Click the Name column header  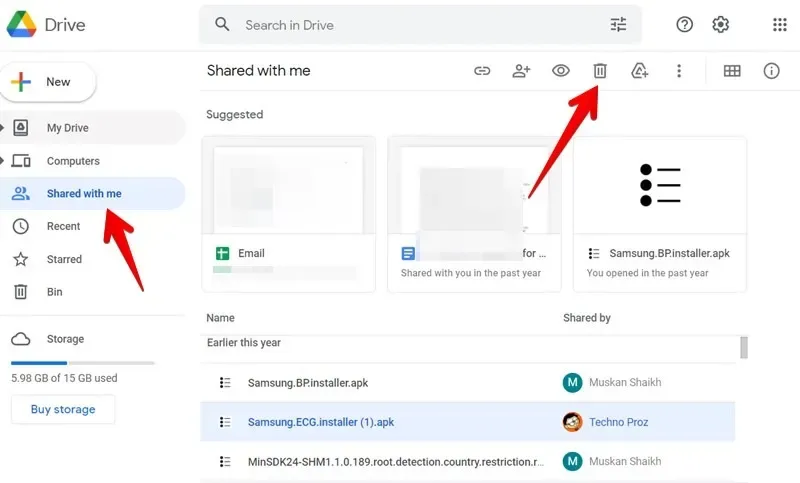[x=220, y=318]
